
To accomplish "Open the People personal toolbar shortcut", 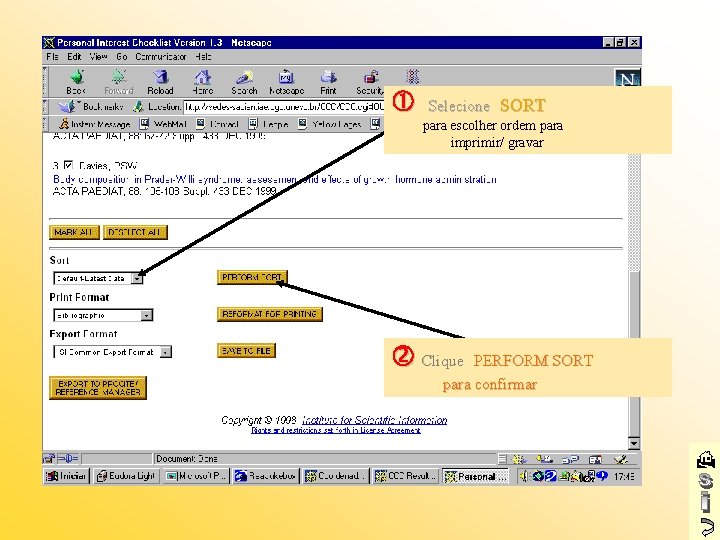I will click(x=269, y=124).
